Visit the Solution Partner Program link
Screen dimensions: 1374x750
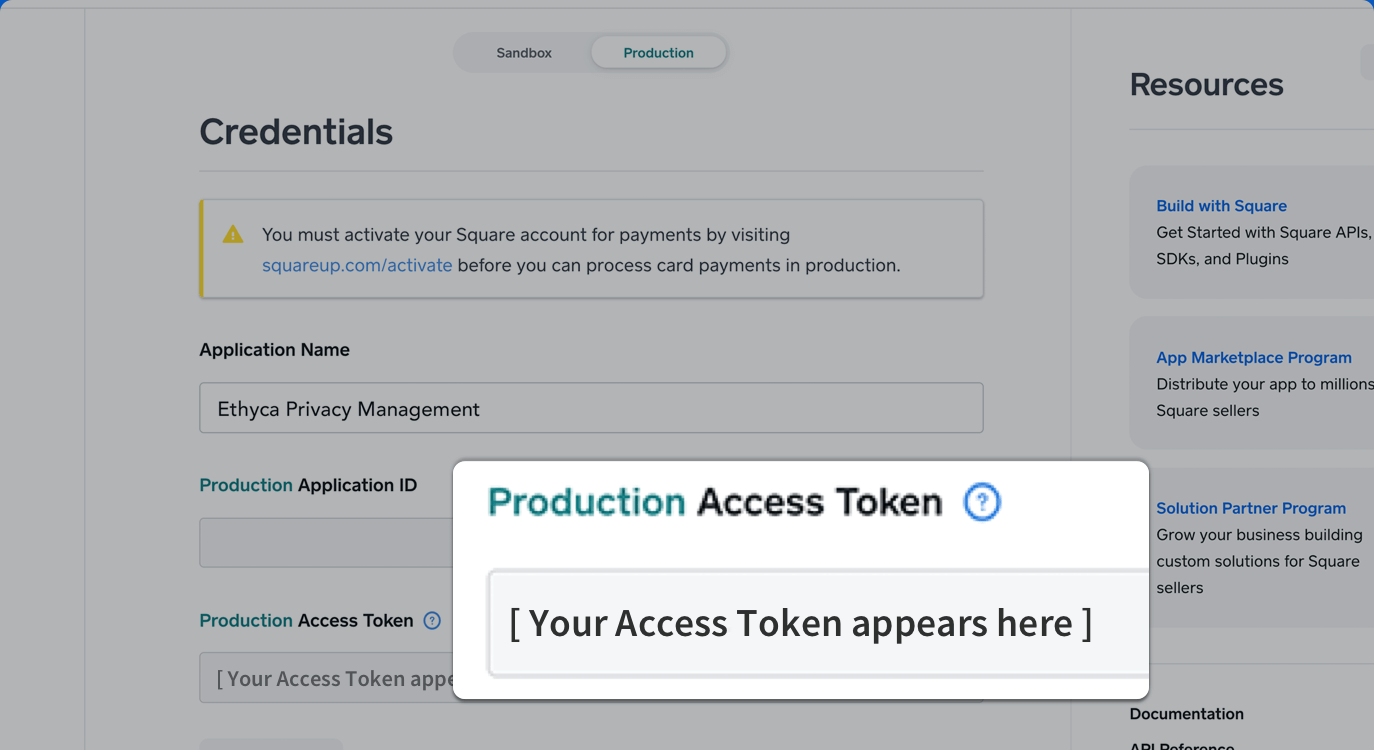click(1251, 508)
